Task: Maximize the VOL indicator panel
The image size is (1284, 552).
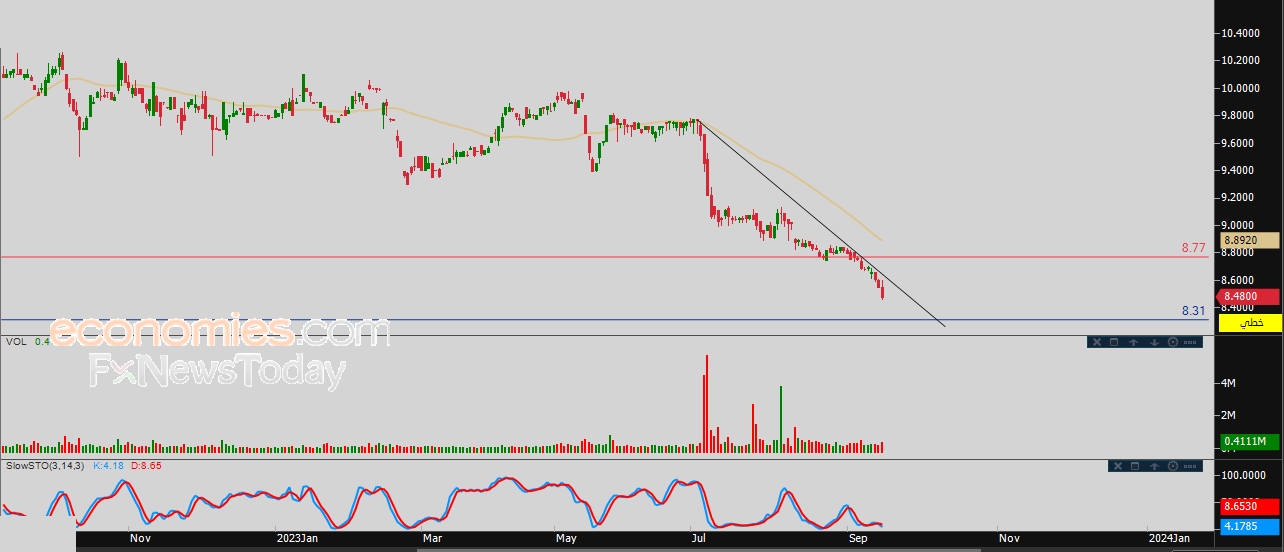Action: [1115, 342]
